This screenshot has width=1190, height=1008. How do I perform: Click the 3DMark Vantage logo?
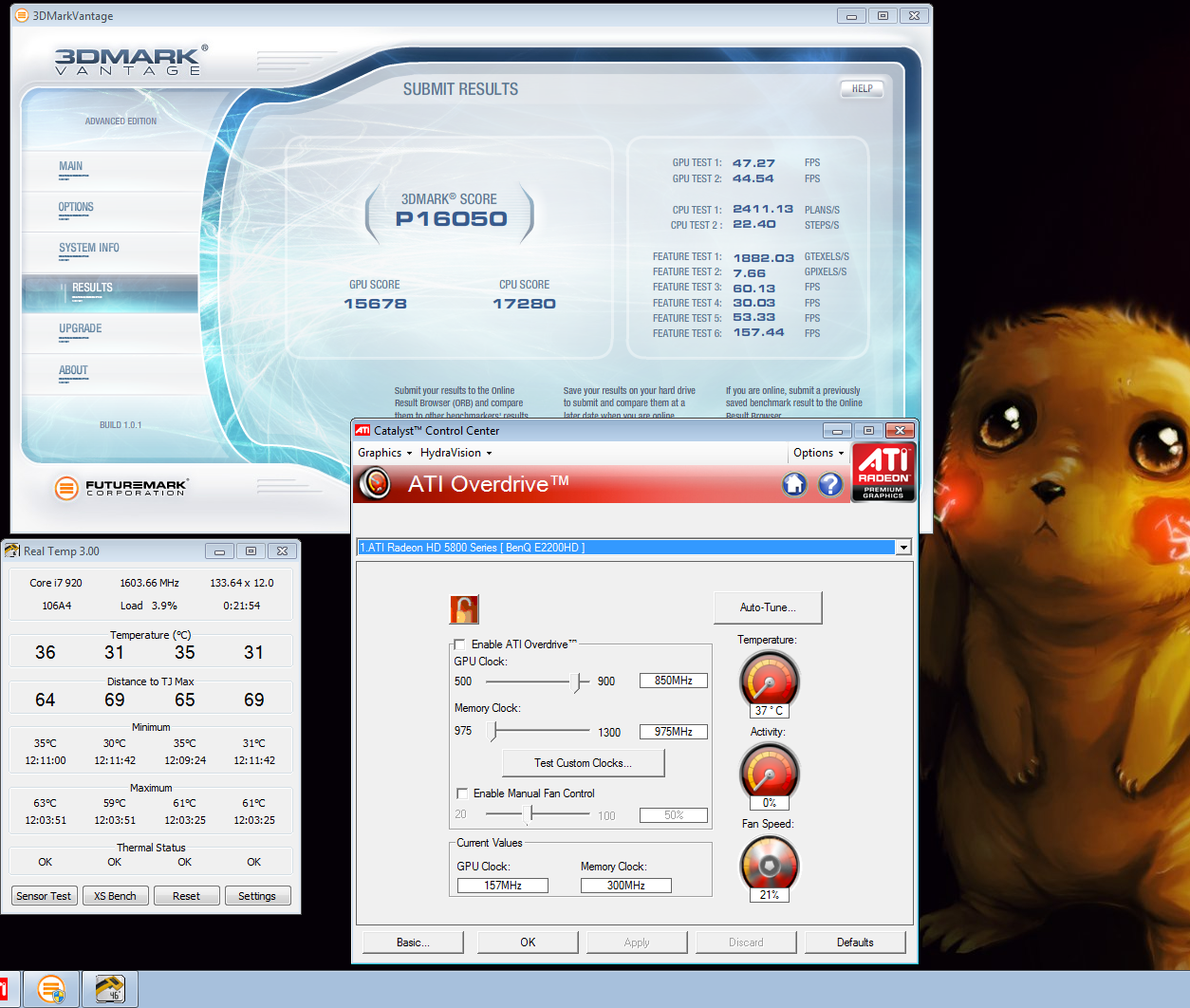131,60
